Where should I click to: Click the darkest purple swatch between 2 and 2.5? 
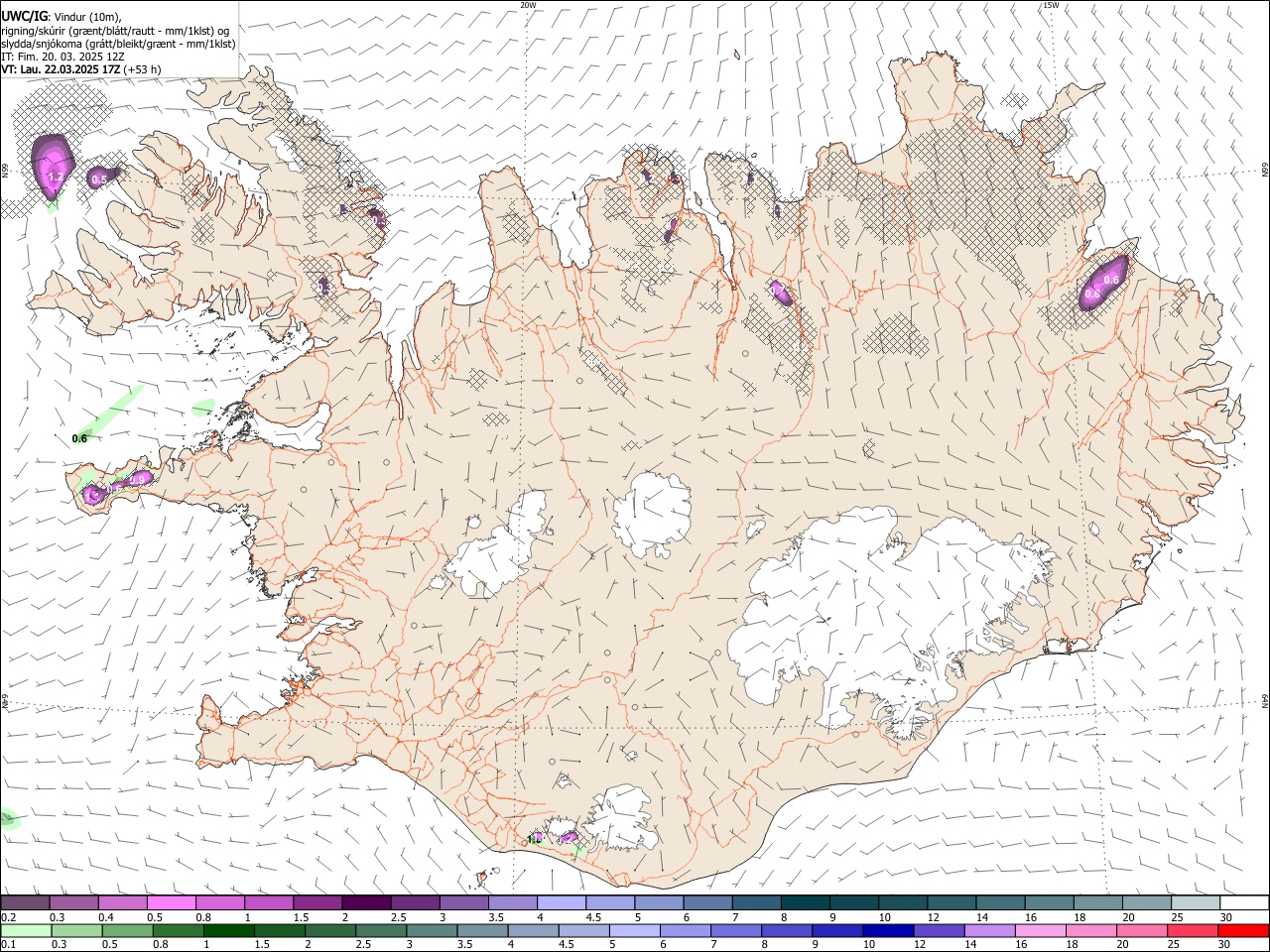click(365, 902)
